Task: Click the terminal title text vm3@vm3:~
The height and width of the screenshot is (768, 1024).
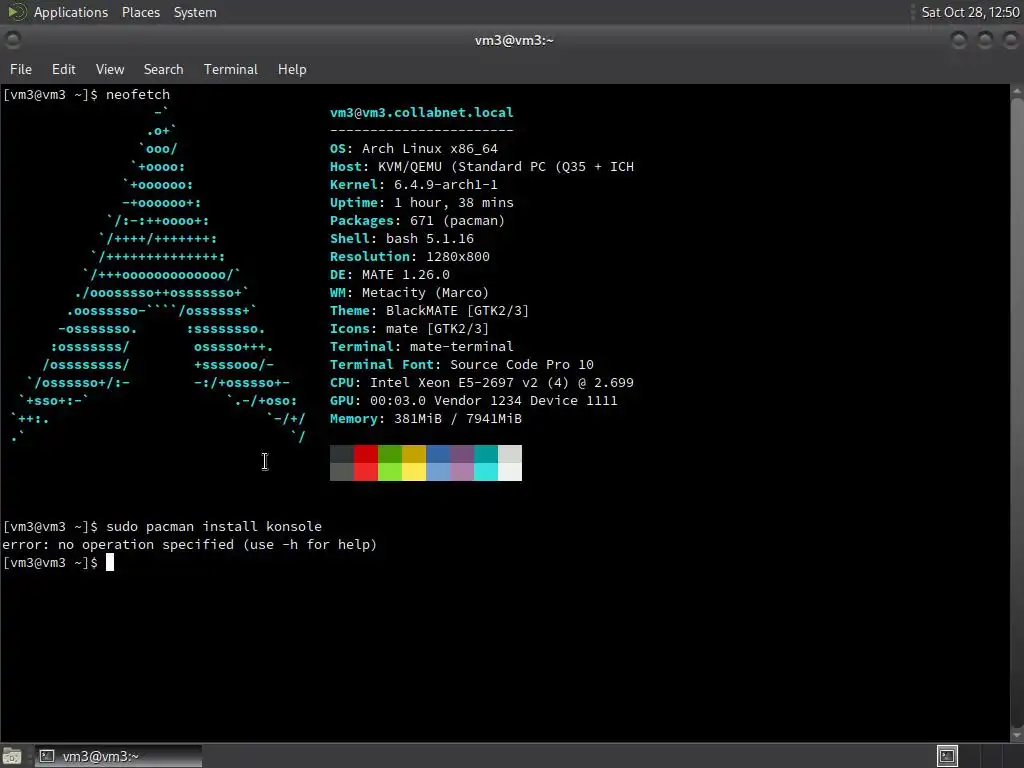Action: tap(514, 40)
